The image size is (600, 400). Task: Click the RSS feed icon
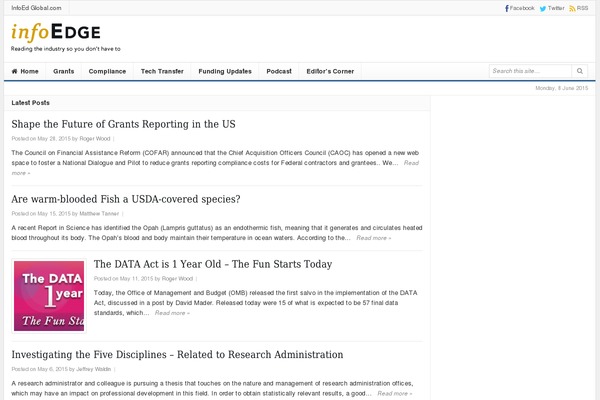pos(572,8)
